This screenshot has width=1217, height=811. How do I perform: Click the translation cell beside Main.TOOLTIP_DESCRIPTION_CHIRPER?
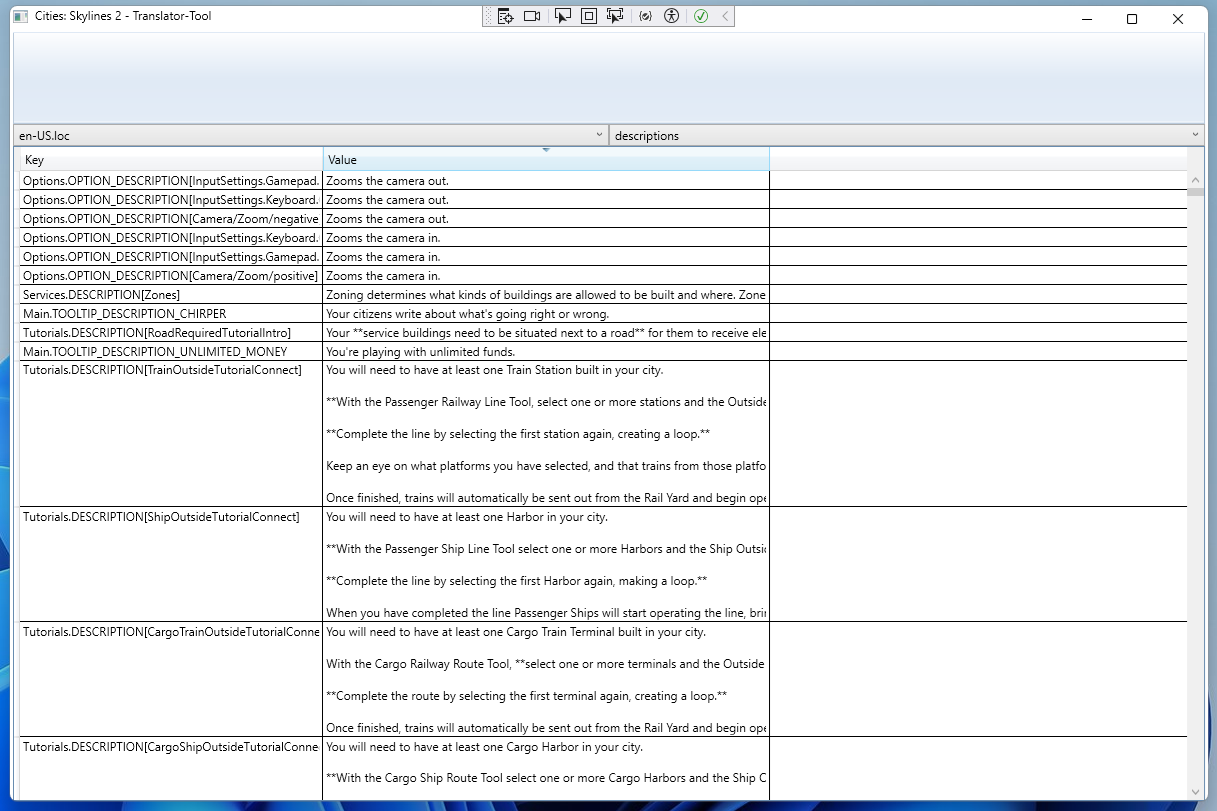tap(980, 313)
